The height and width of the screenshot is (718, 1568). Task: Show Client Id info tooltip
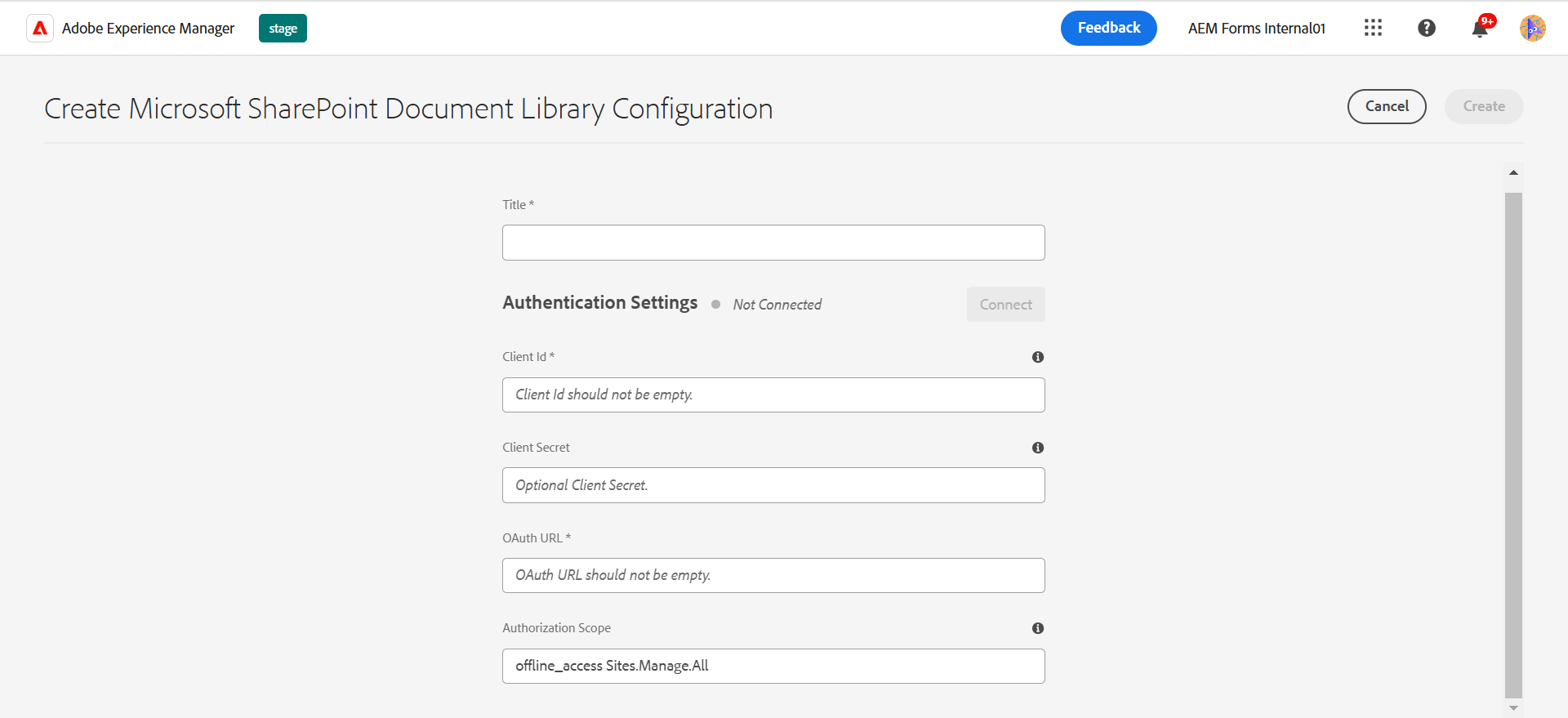coord(1038,357)
